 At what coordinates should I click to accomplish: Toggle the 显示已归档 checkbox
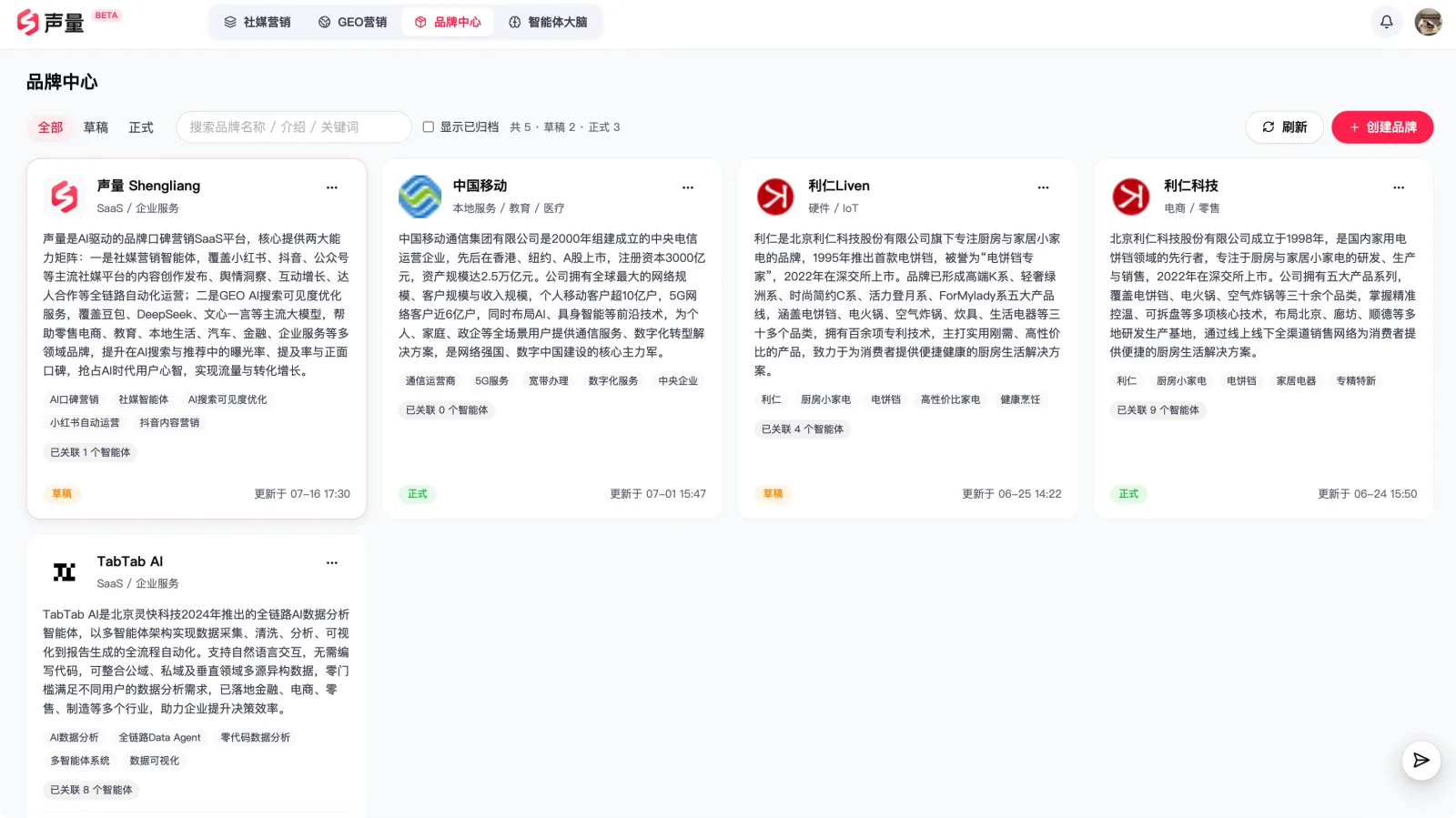pos(428,127)
